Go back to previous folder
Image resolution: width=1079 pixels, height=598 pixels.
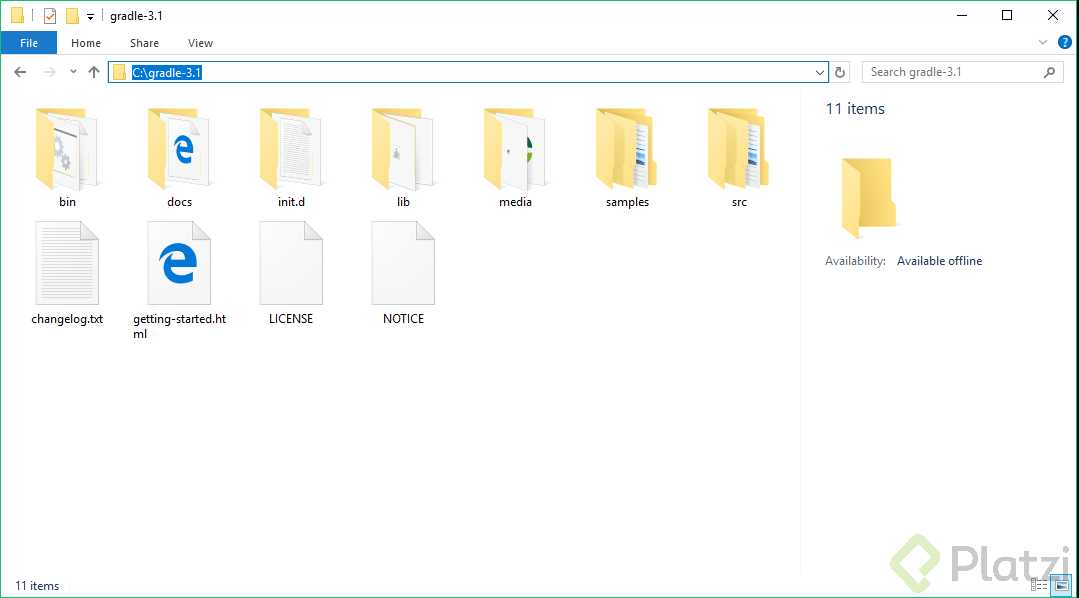pos(20,72)
